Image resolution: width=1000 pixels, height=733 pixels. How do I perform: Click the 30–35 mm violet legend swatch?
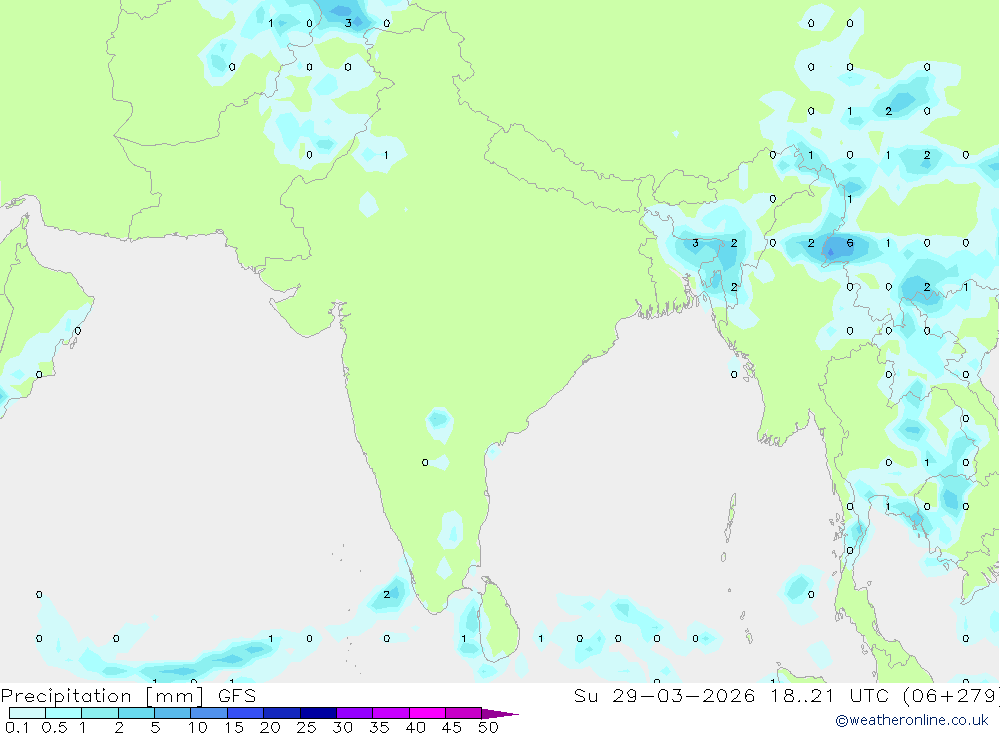pos(355,713)
